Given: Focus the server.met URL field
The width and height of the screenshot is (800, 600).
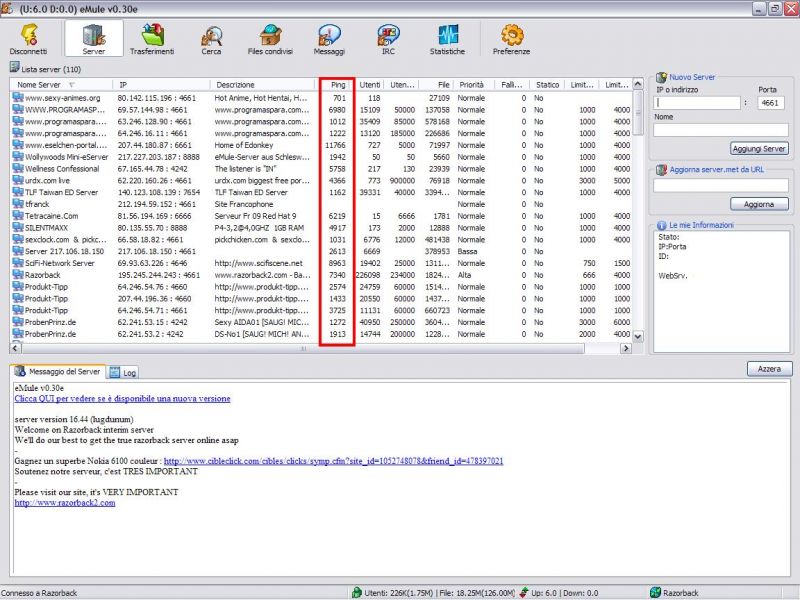Looking at the screenshot, I should click(x=721, y=185).
